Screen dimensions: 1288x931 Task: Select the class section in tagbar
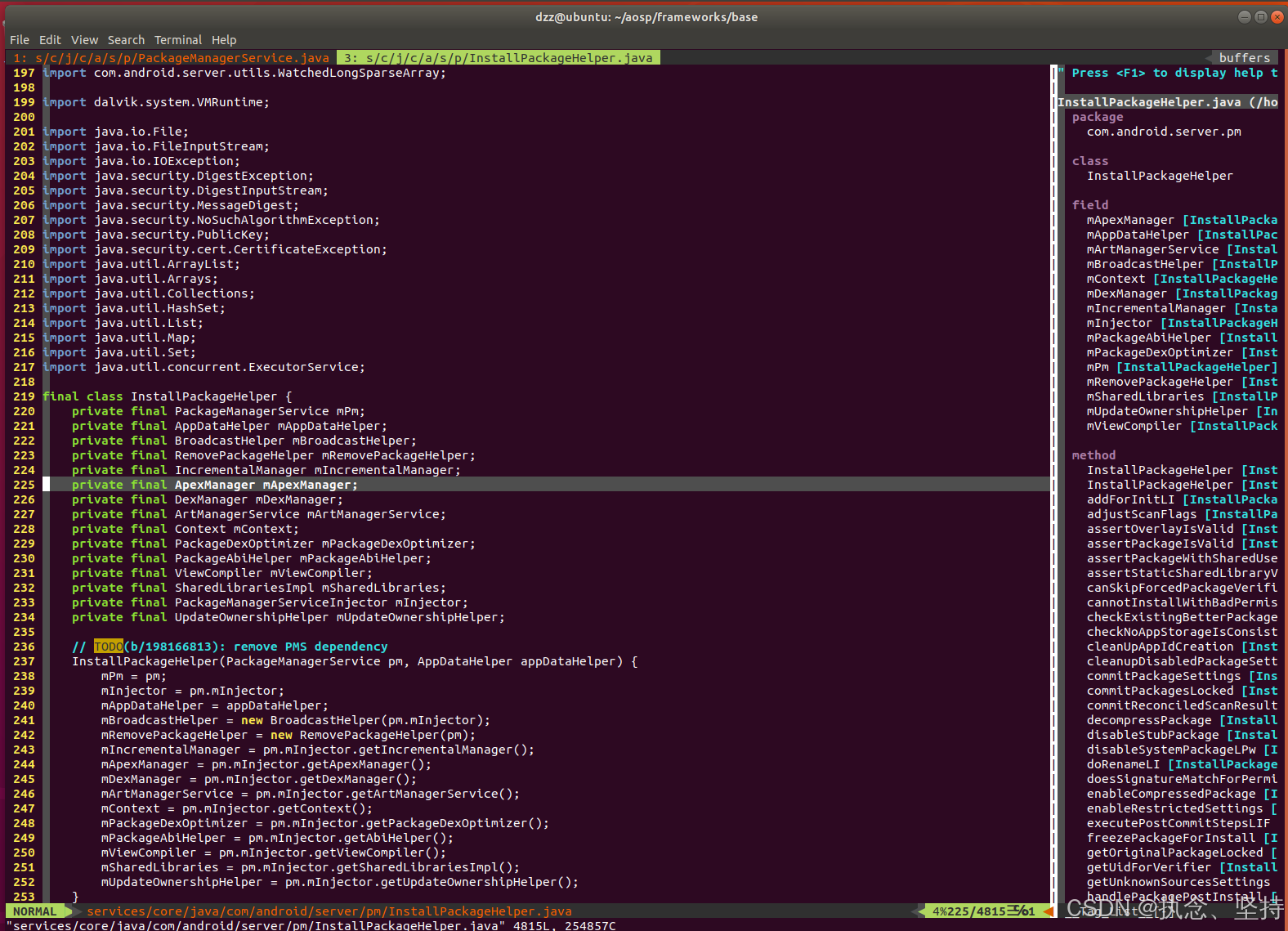[1090, 161]
